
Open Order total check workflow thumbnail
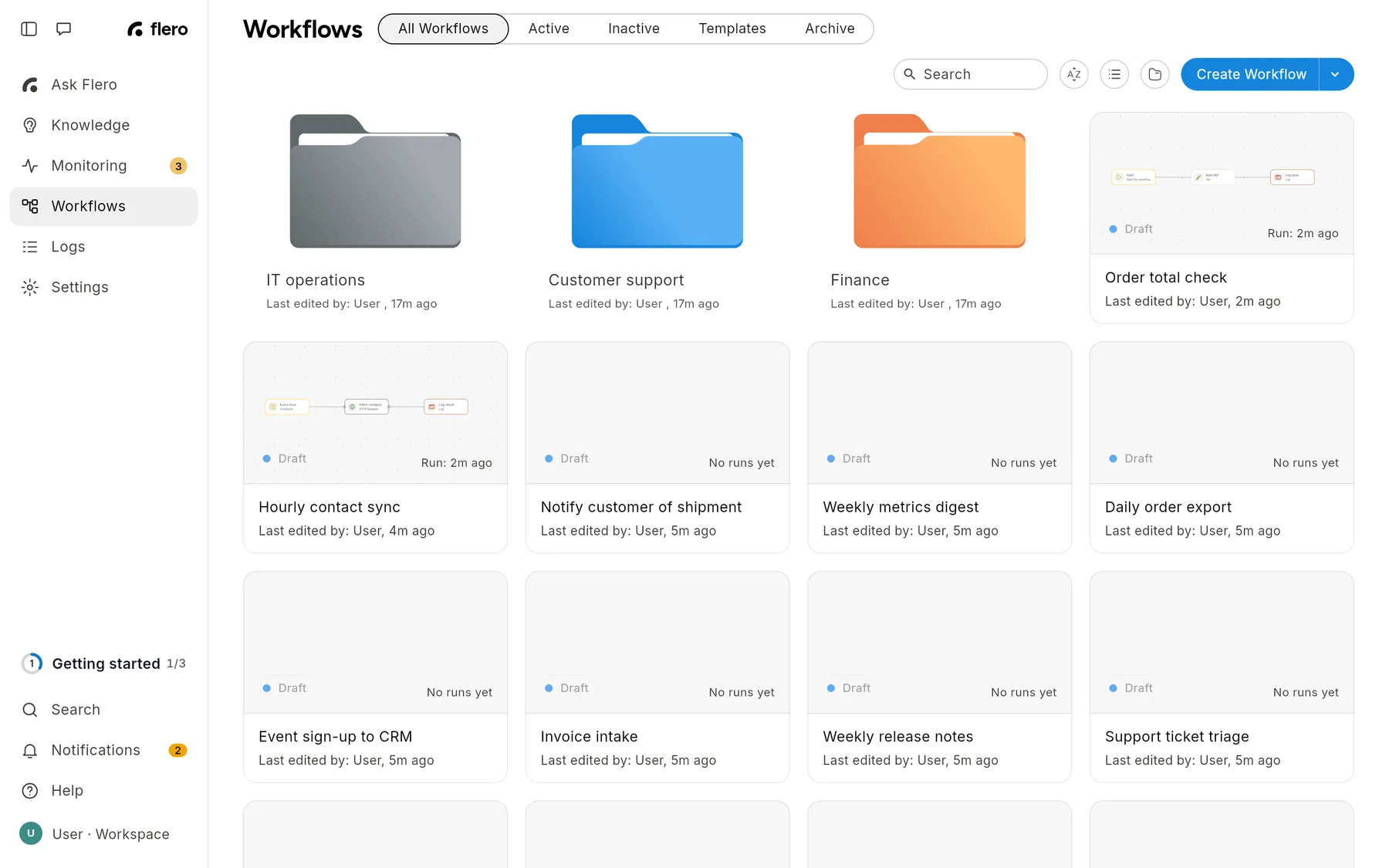[1222, 184]
